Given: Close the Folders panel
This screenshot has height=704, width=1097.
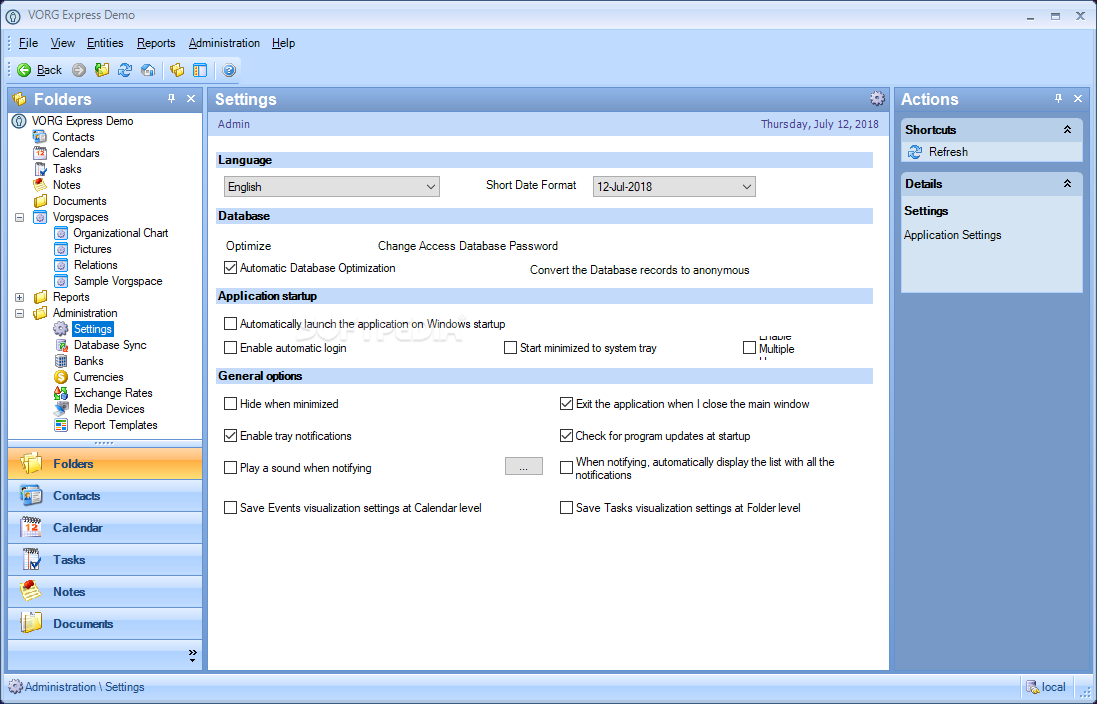Looking at the screenshot, I should pyautogui.click(x=191, y=99).
